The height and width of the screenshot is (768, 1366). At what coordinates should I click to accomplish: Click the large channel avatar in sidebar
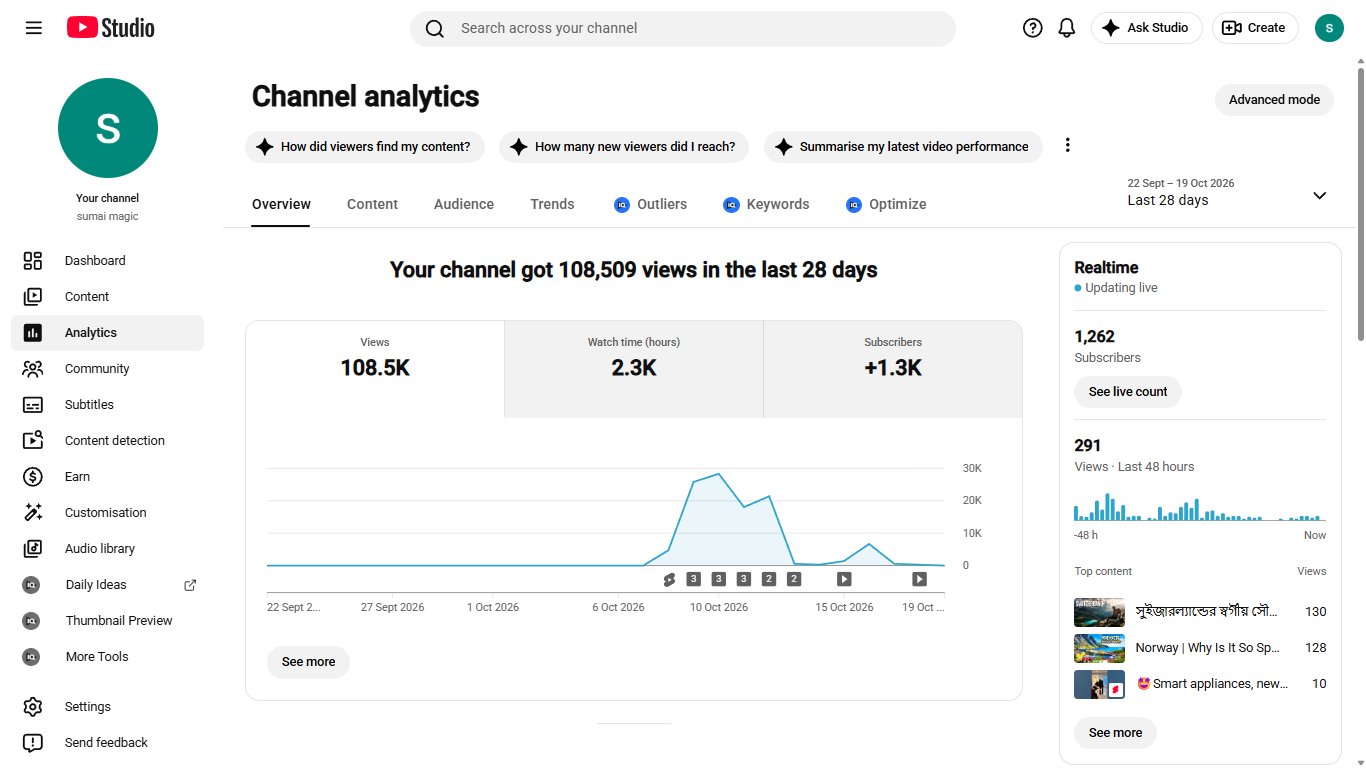click(108, 128)
